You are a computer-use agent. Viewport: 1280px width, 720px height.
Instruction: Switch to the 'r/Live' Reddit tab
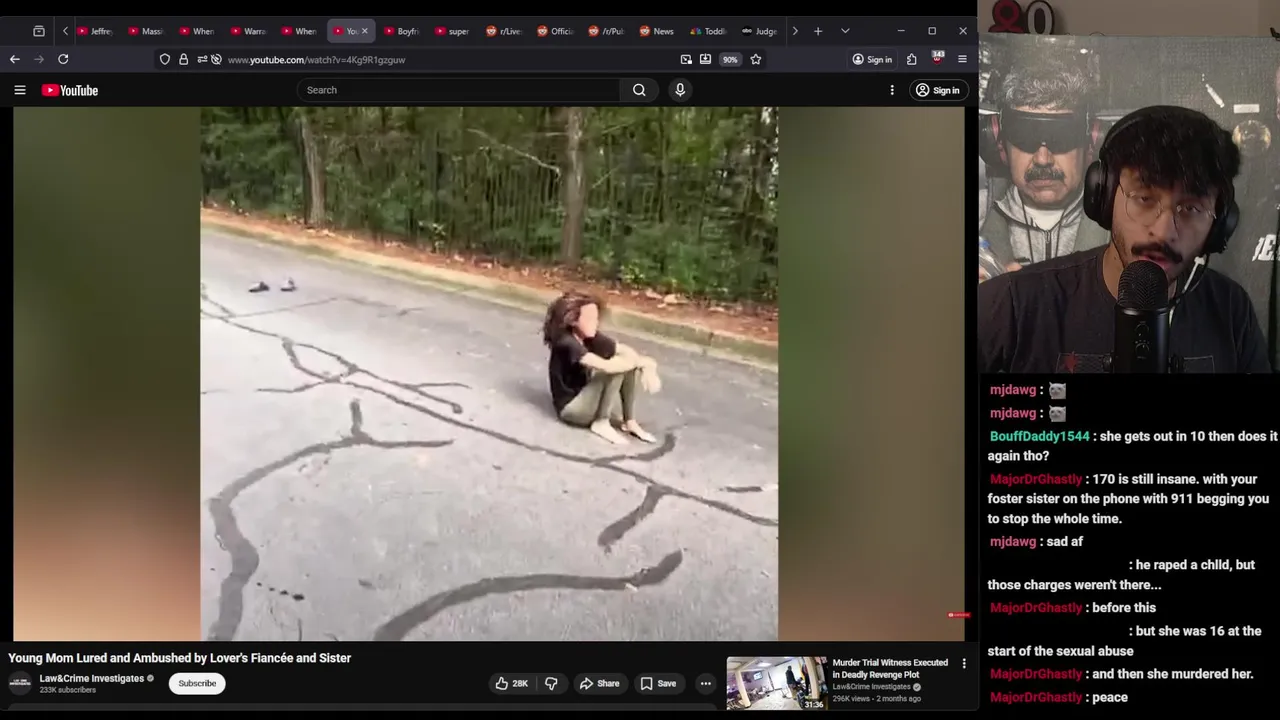[504, 31]
